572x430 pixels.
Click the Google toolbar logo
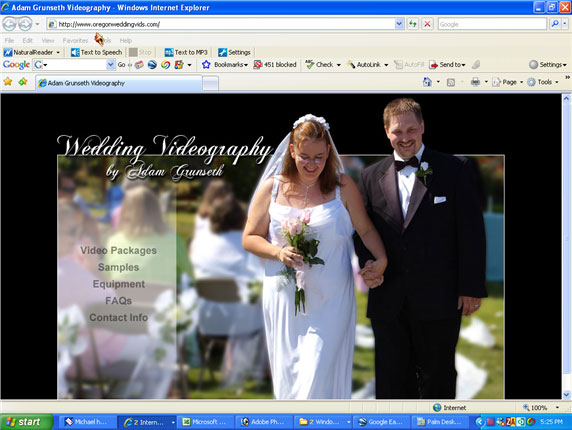point(16,65)
